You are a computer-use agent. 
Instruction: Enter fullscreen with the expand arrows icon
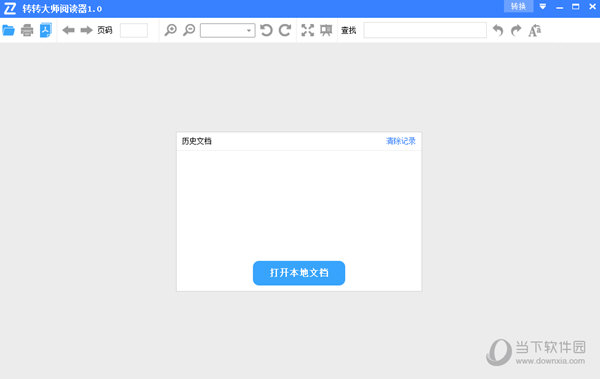308,30
